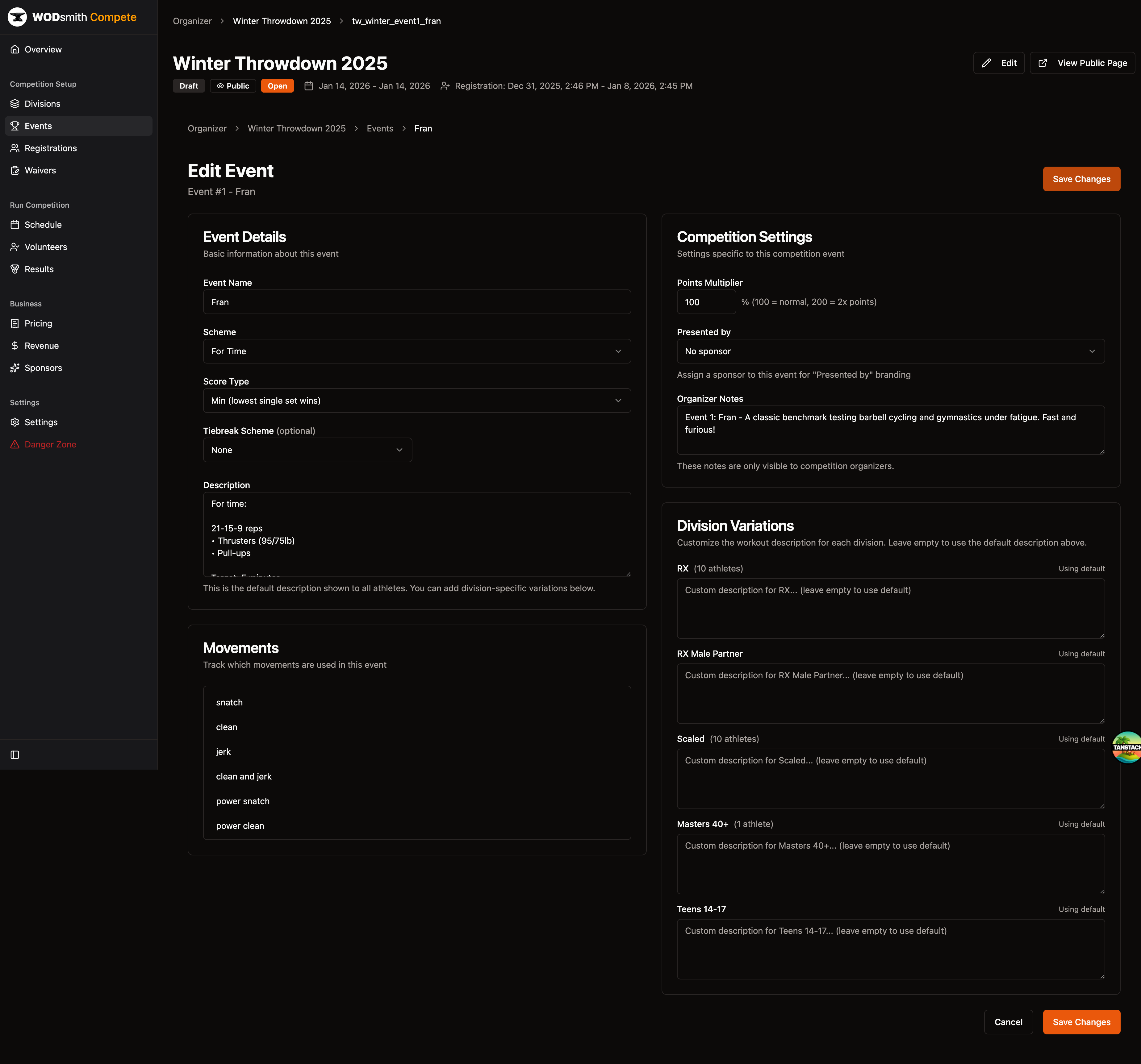The image size is (1141, 1064).
Task: Click the Fran item in inner breadcrumb
Action: click(x=423, y=128)
